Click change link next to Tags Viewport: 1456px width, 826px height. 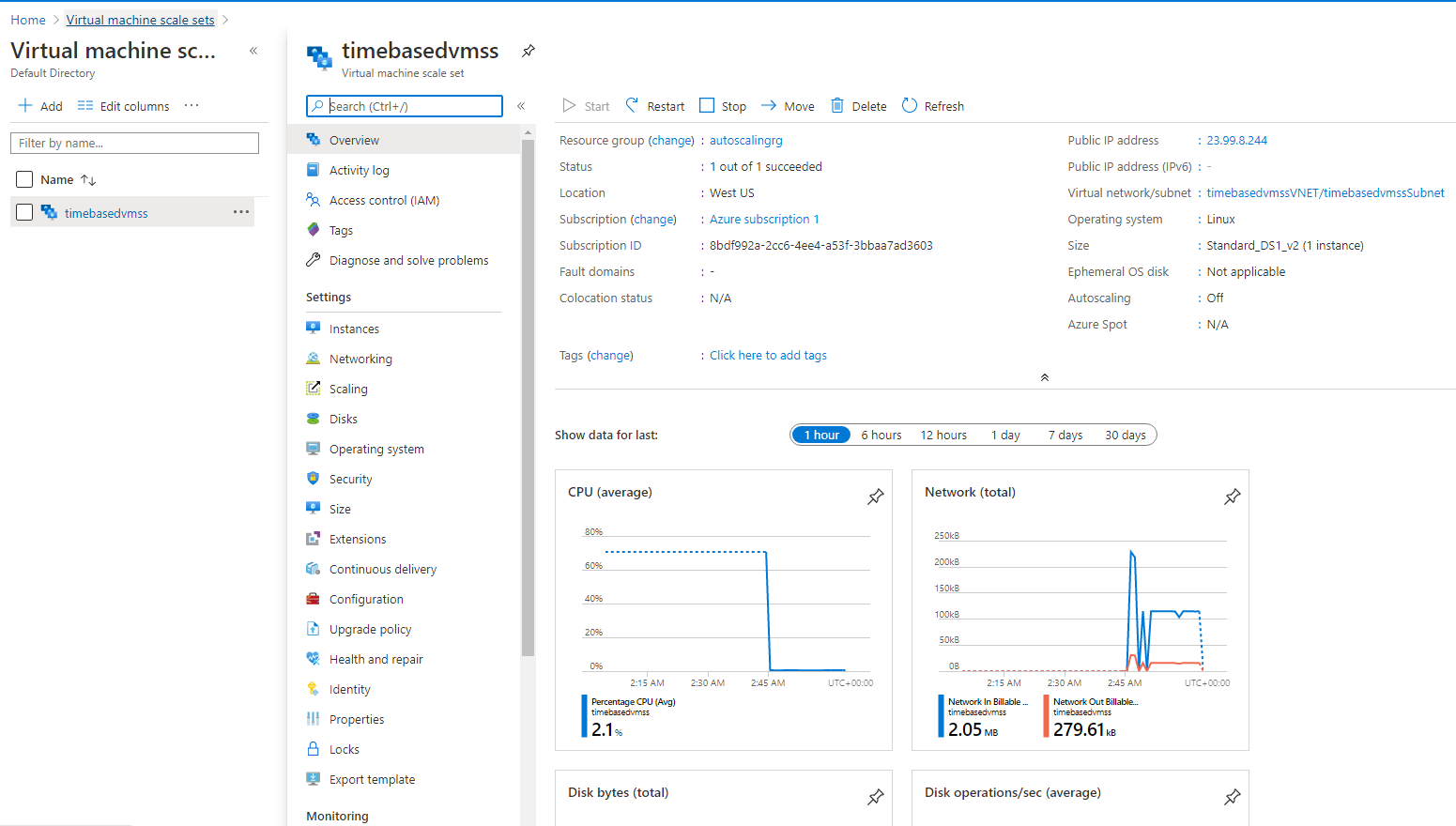(610, 355)
